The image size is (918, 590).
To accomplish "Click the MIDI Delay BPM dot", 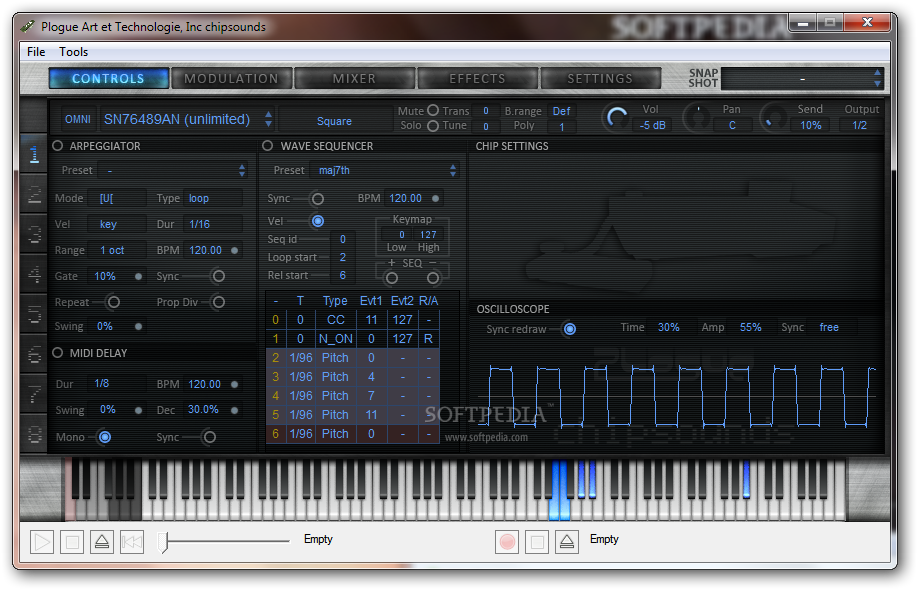I will coord(235,385).
